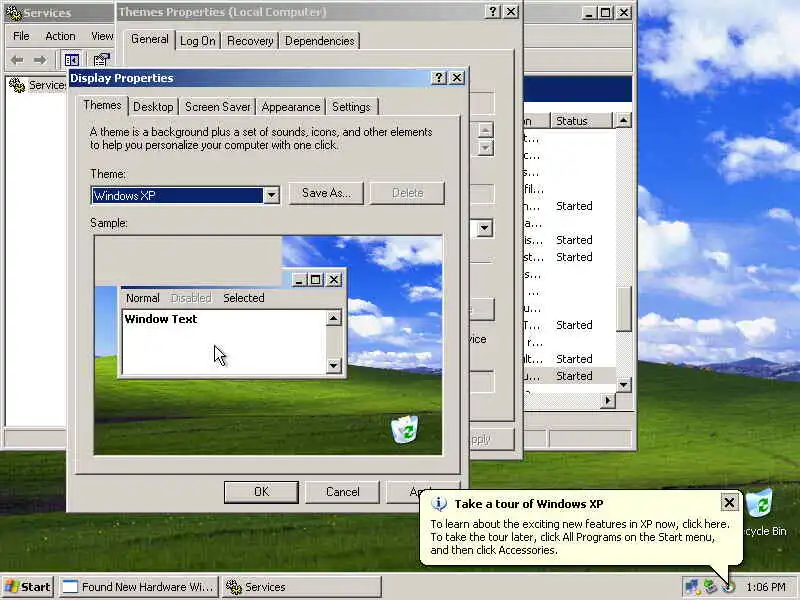Viewport: 800px width, 600px height.
Task: Click the 'Take a tour of Windows XP' balloon text
Action: 529,504
